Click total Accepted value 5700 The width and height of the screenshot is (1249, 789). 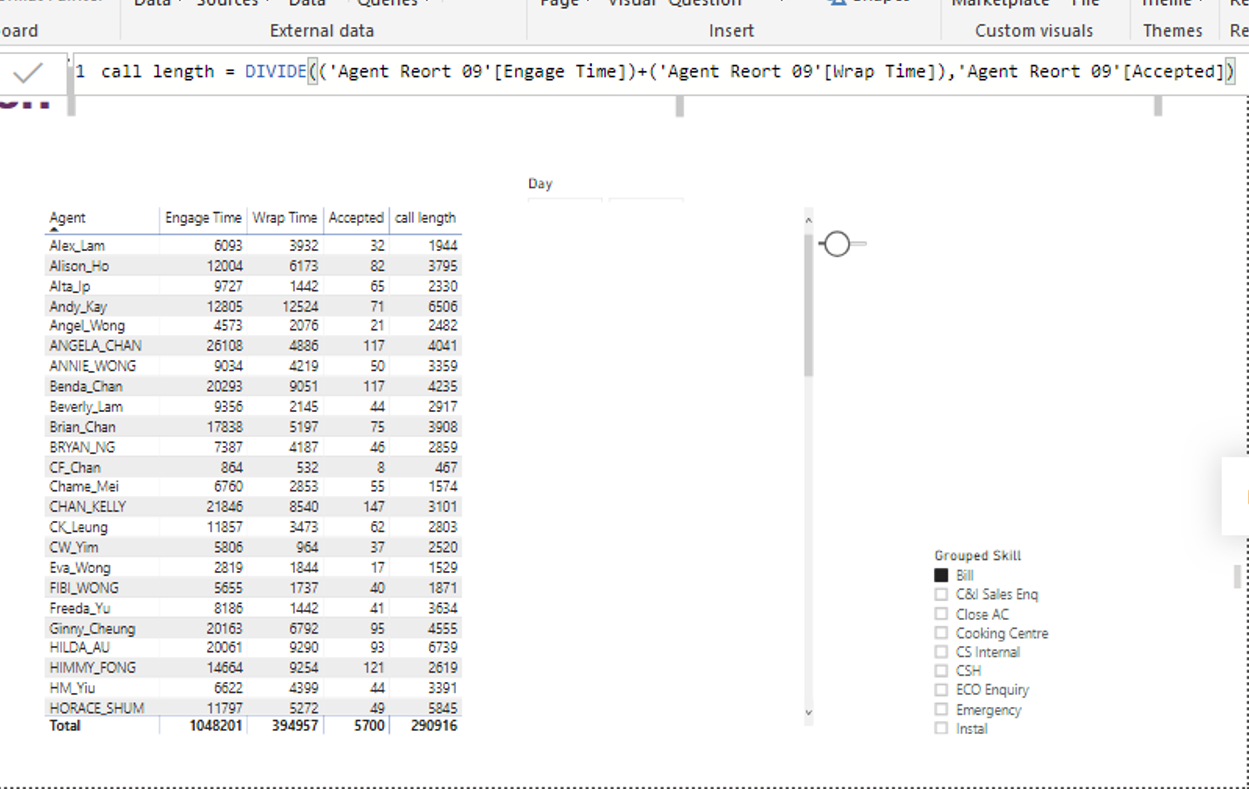coord(367,726)
